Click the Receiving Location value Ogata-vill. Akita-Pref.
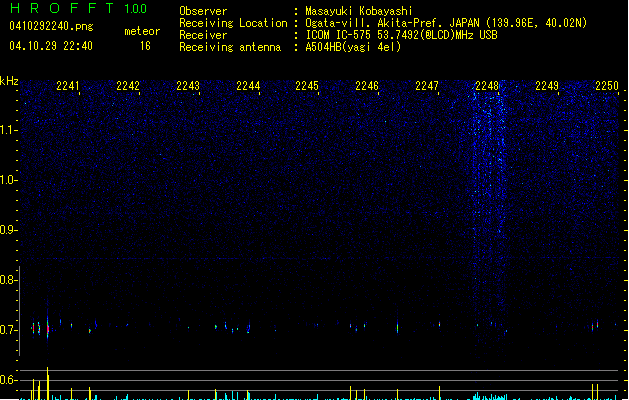Screen dimensions: 629x400 click(372, 23)
